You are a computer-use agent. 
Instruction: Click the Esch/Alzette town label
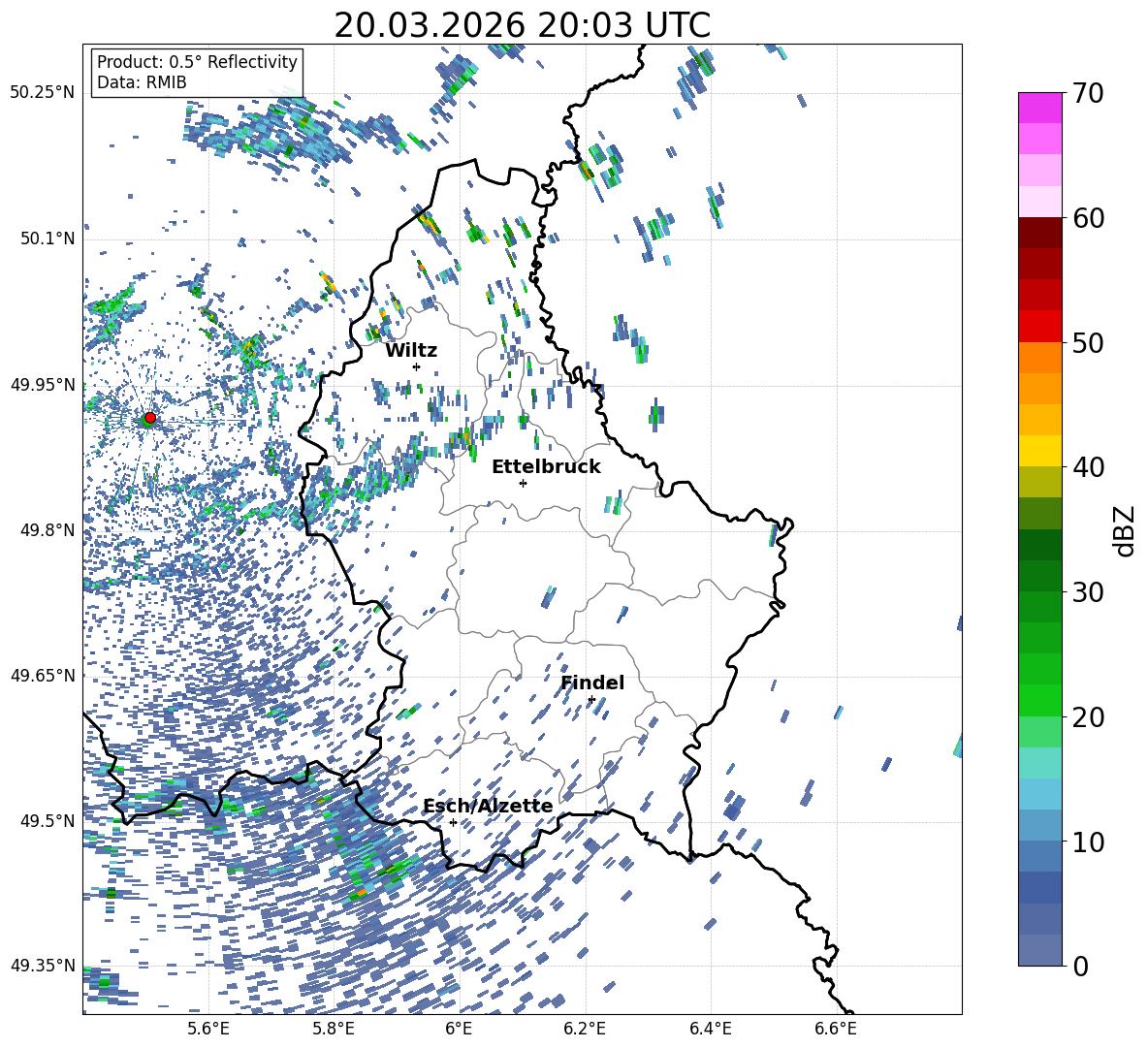coord(488,806)
